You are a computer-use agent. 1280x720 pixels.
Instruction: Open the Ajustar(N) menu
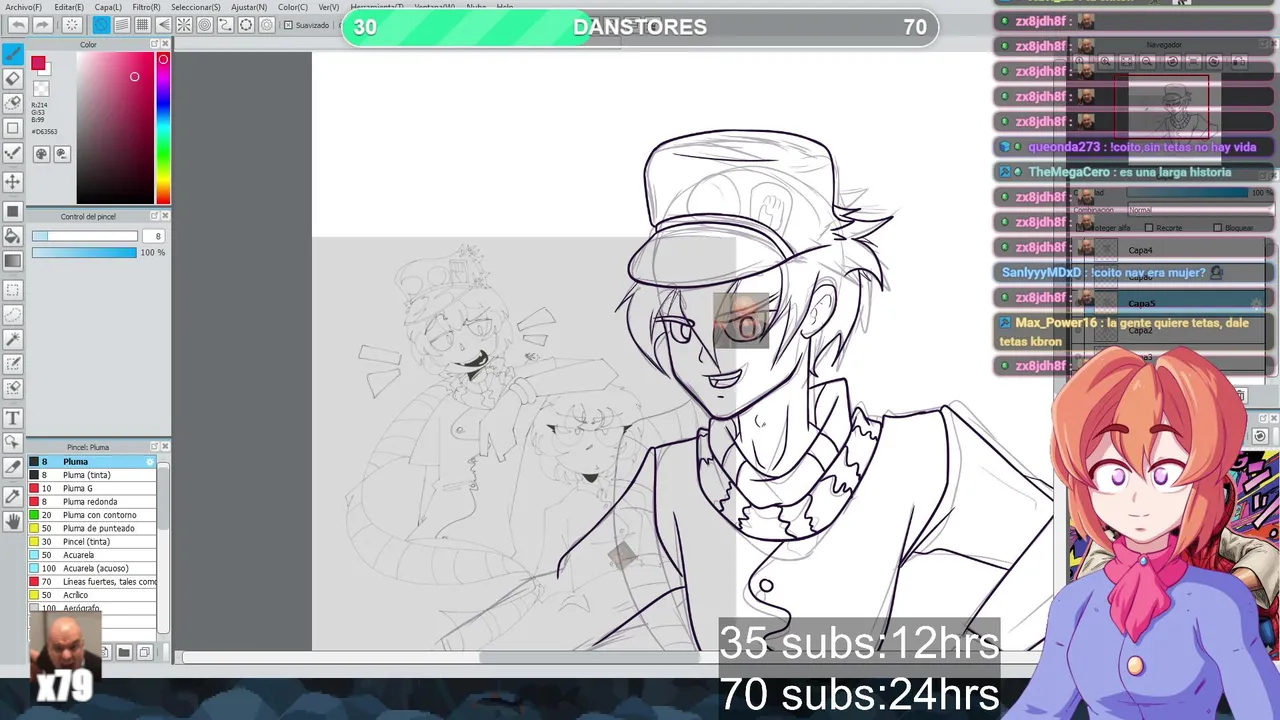tap(249, 7)
